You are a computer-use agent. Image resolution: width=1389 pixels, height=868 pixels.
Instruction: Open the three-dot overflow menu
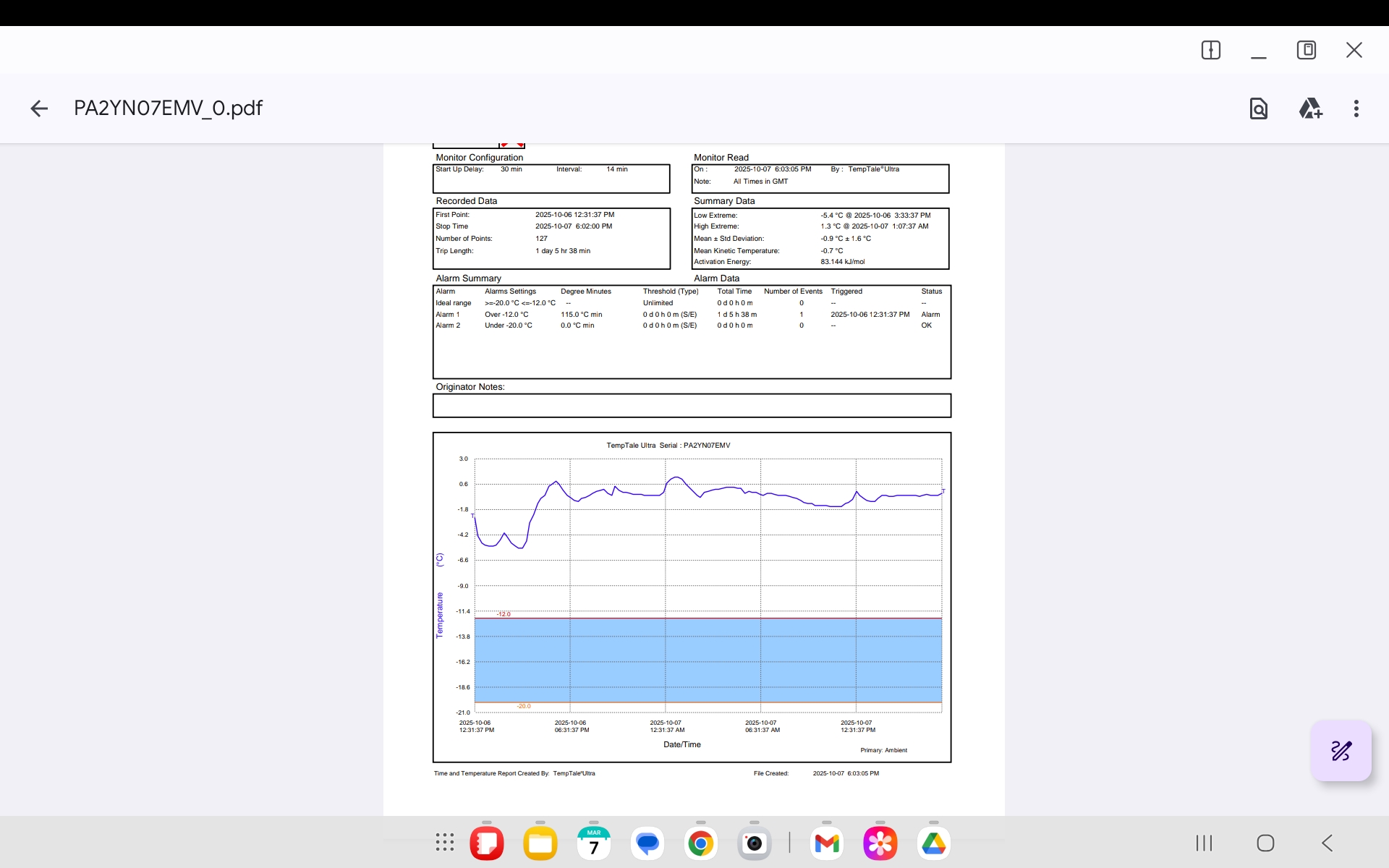point(1356,109)
